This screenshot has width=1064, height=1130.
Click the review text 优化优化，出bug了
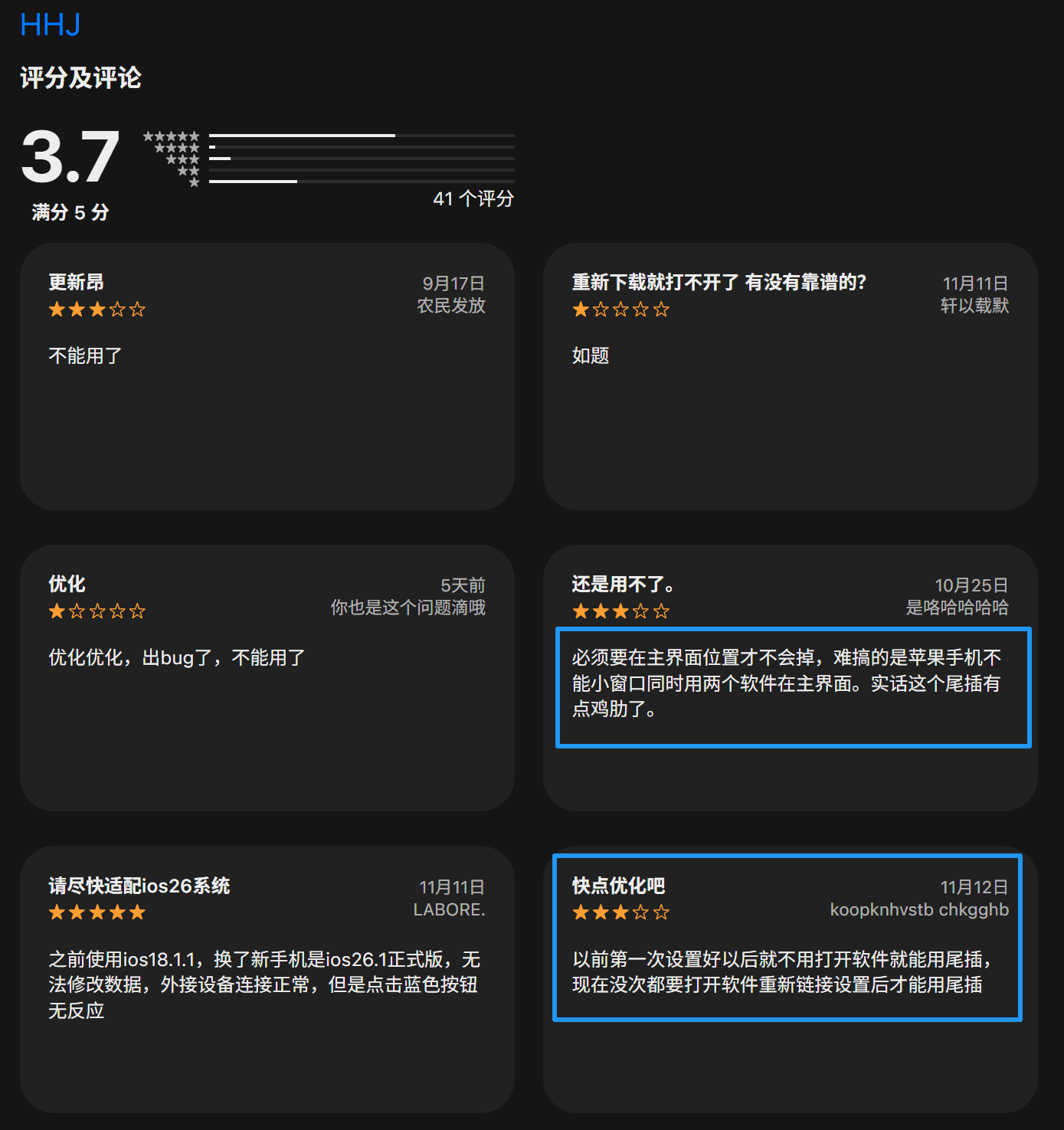[x=175, y=657]
